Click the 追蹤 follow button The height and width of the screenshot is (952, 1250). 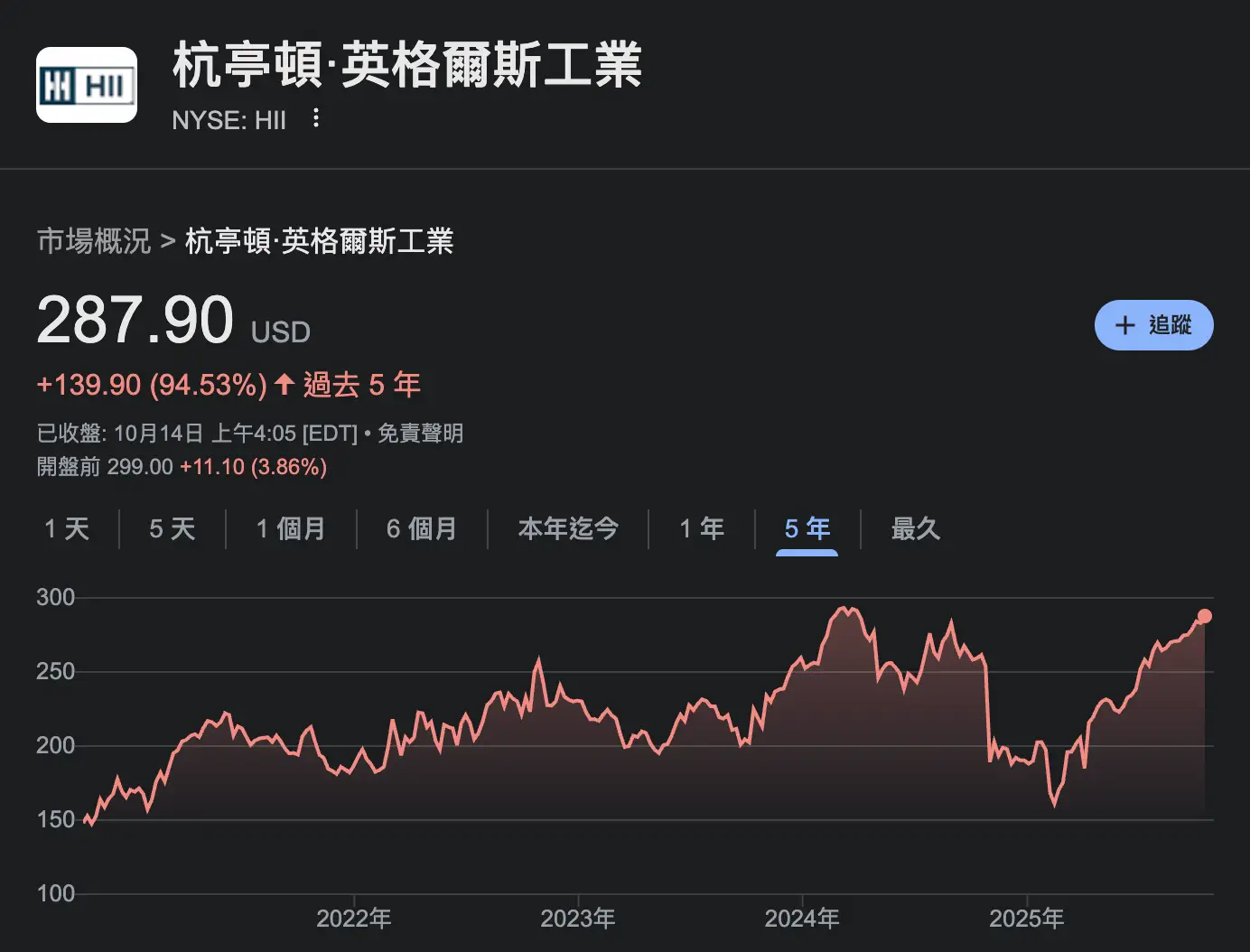pyautogui.click(x=1153, y=325)
